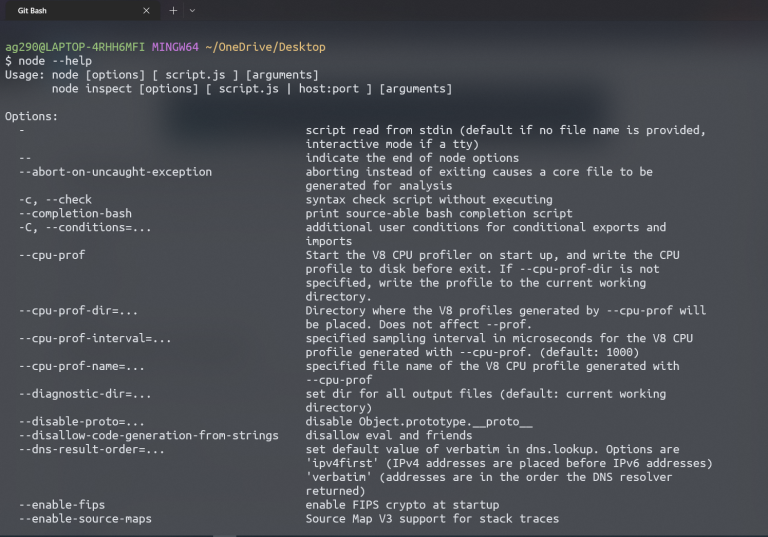The image size is (768, 537).
Task: Click the --completion-bash option text
Action: point(75,214)
